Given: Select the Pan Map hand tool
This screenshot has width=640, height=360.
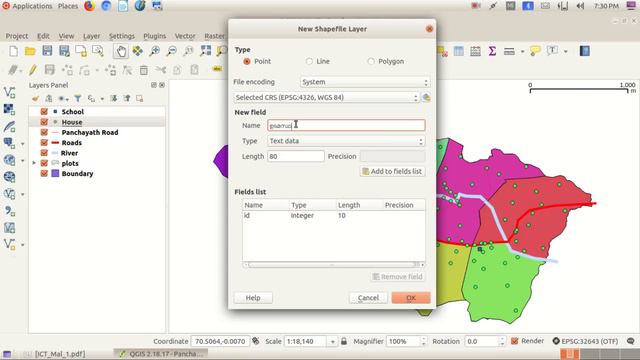Looking at the screenshot, I should (121, 51).
